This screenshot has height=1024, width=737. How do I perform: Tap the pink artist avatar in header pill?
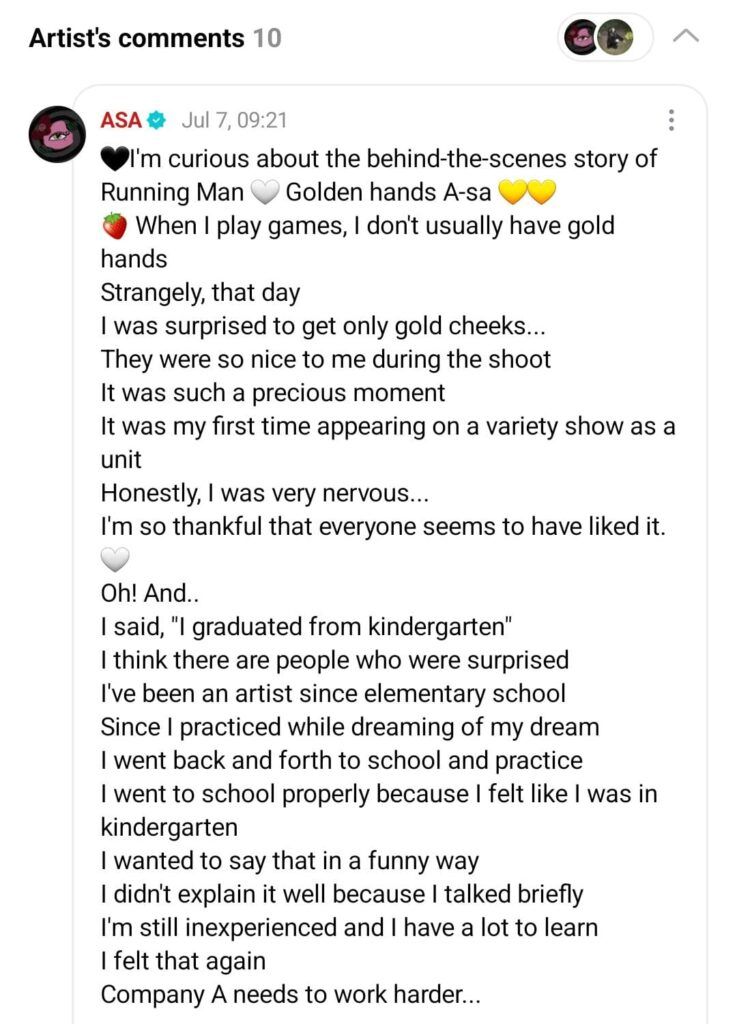point(580,37)
